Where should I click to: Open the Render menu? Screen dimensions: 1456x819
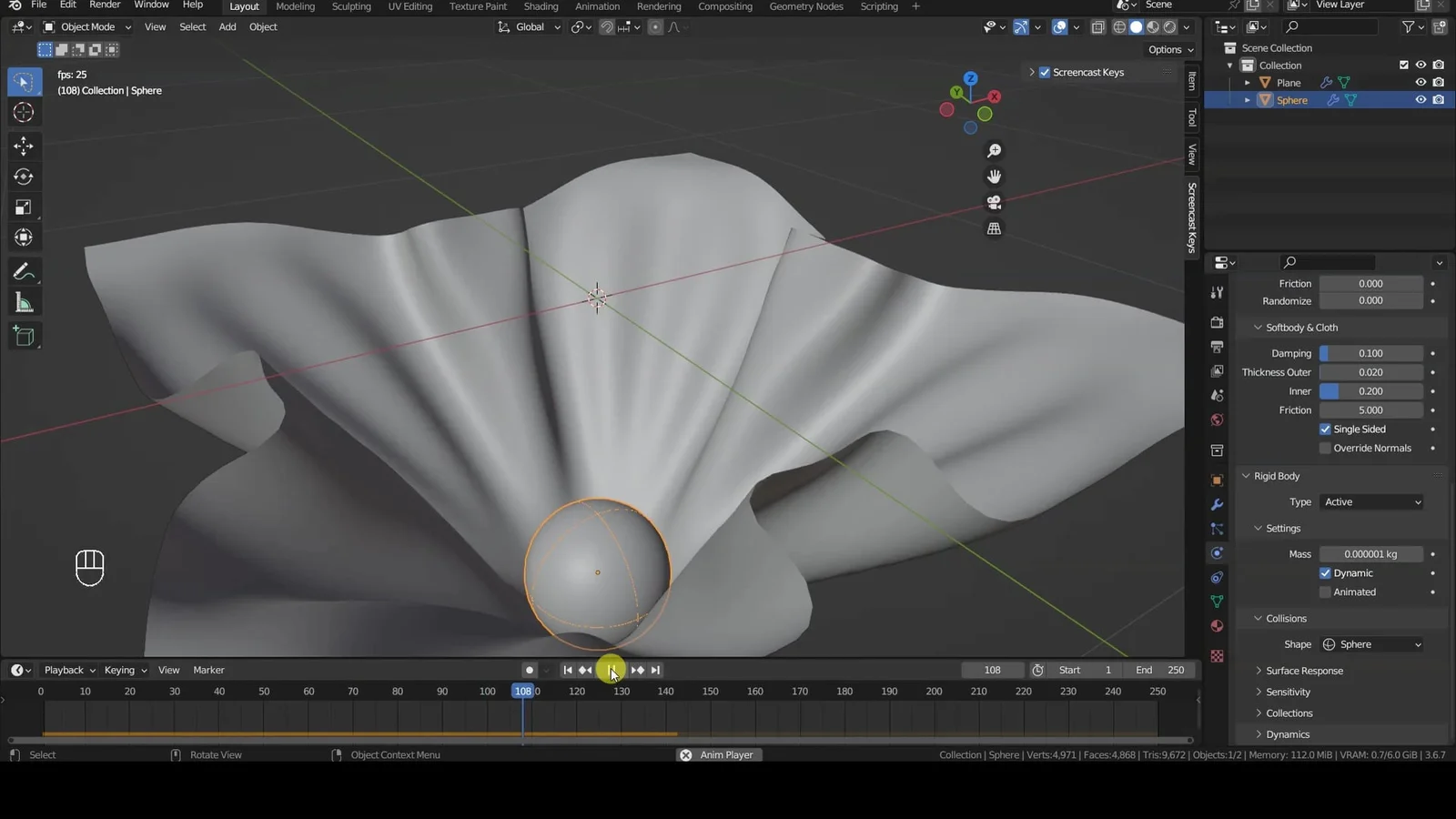click(105, 5)
